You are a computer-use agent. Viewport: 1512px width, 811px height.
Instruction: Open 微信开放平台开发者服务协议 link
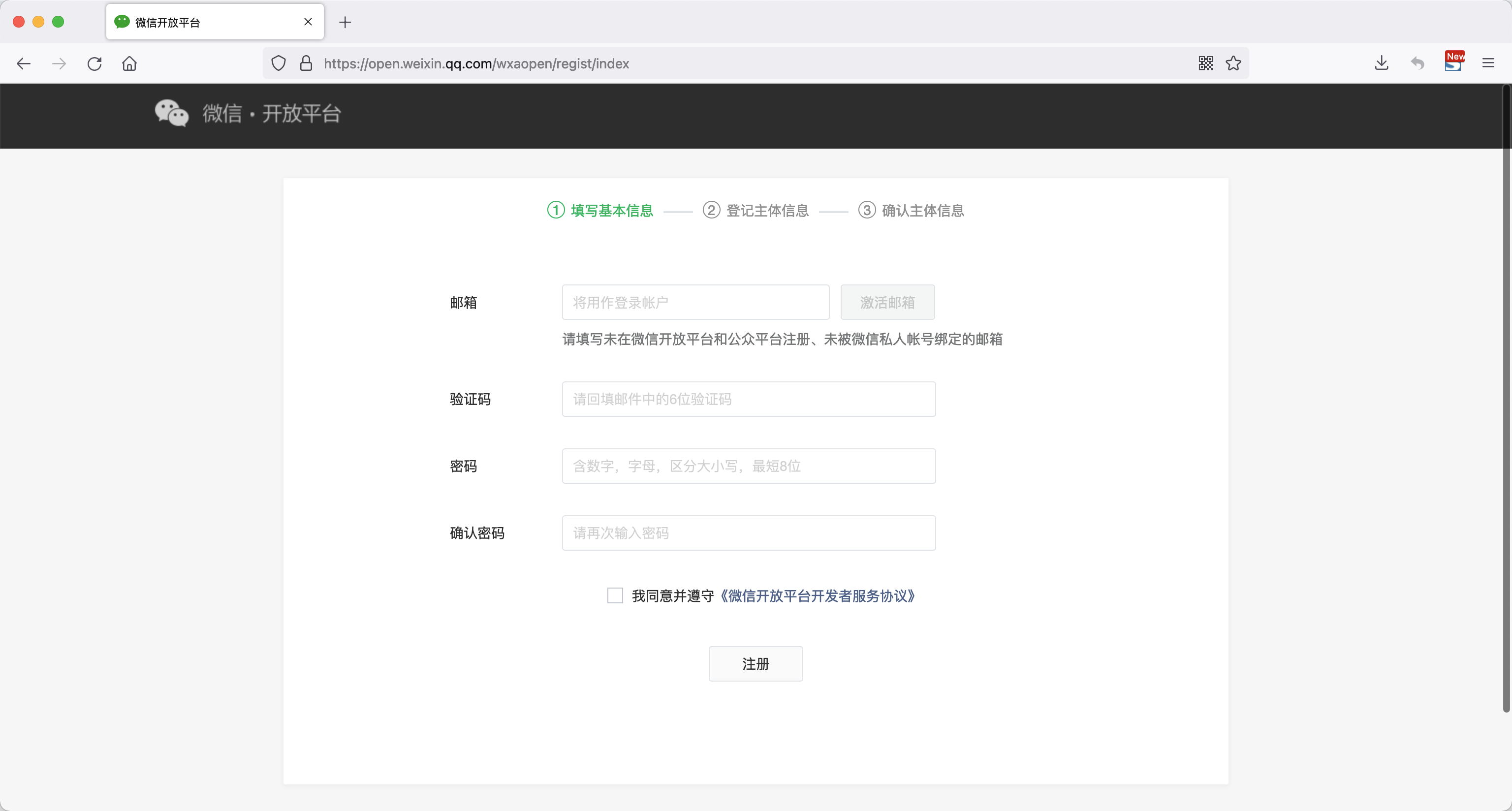[817, 596]
